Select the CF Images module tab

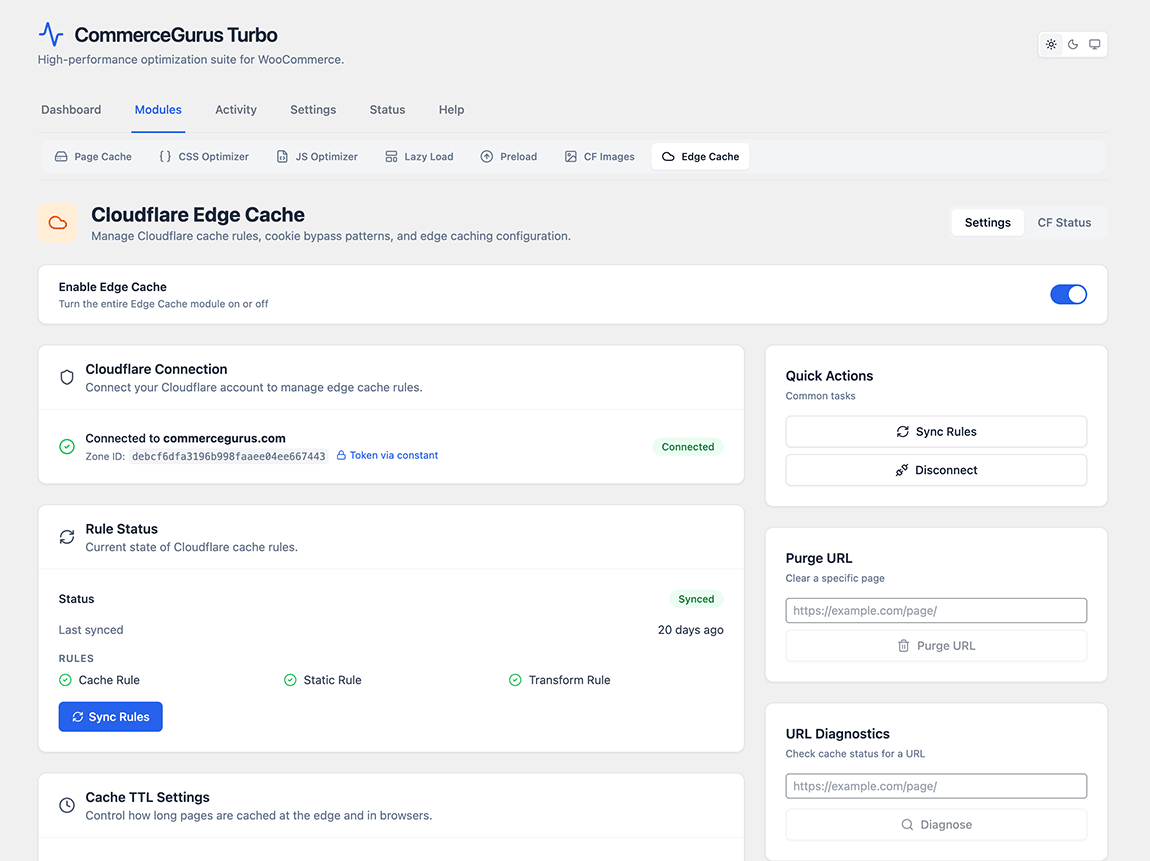(x=600, y=157)
